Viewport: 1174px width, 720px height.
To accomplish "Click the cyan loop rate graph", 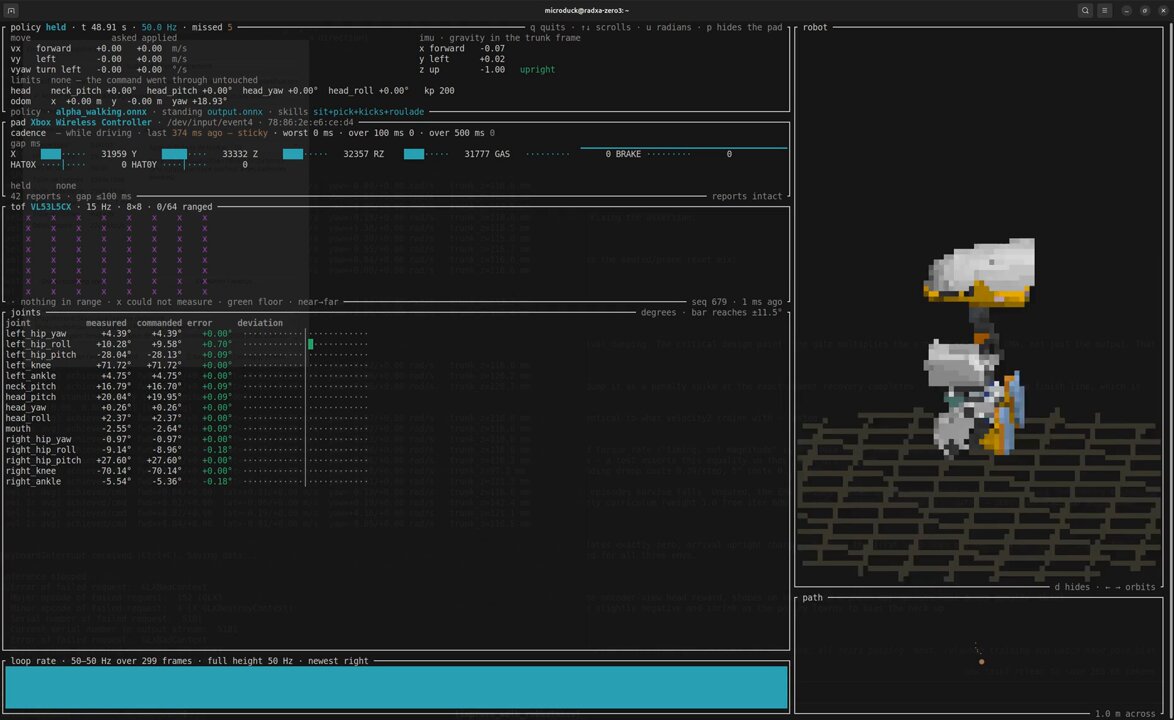I will (x=397, y=687).
